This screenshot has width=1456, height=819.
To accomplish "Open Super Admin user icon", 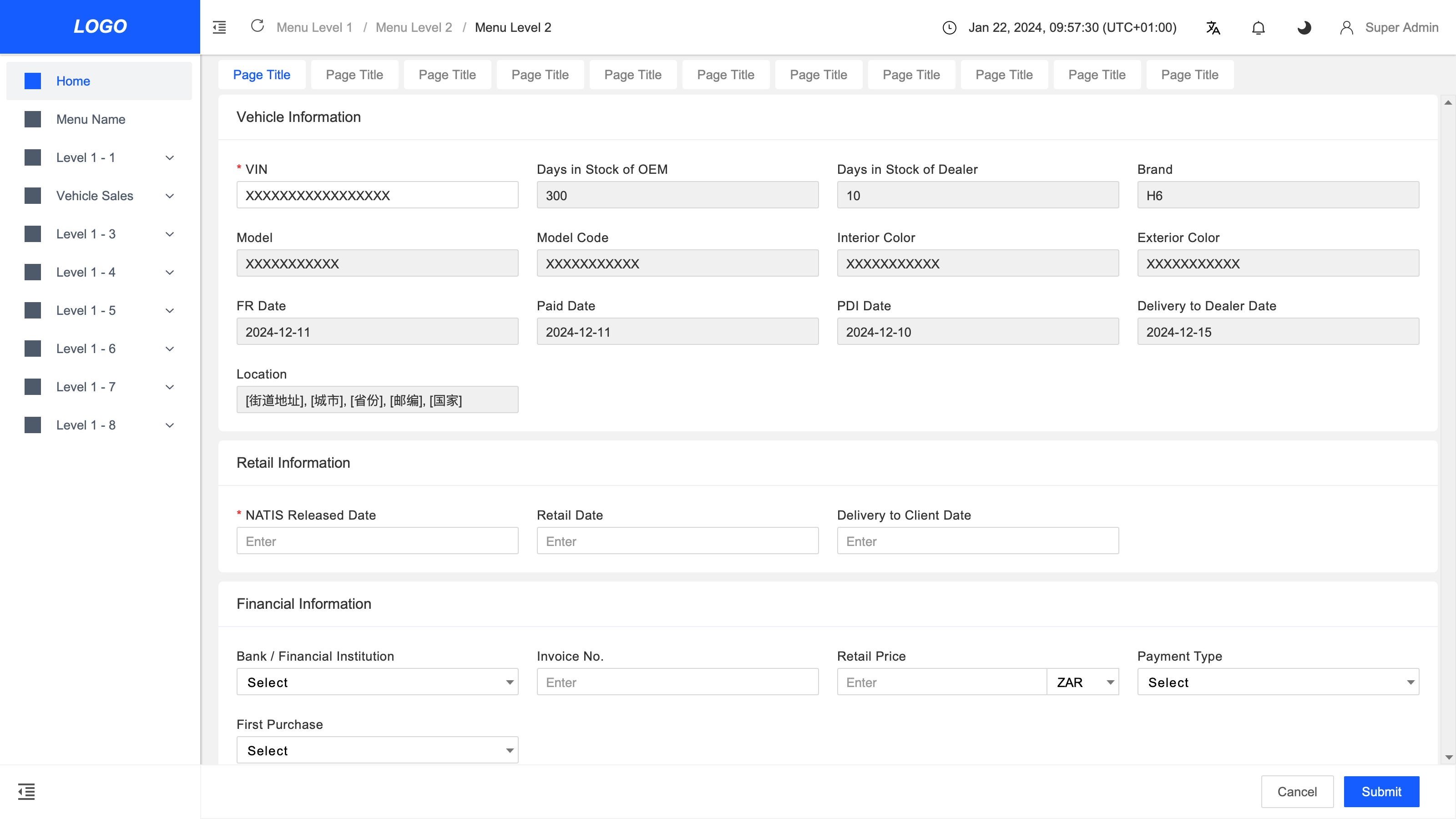I will (1347, 28).
